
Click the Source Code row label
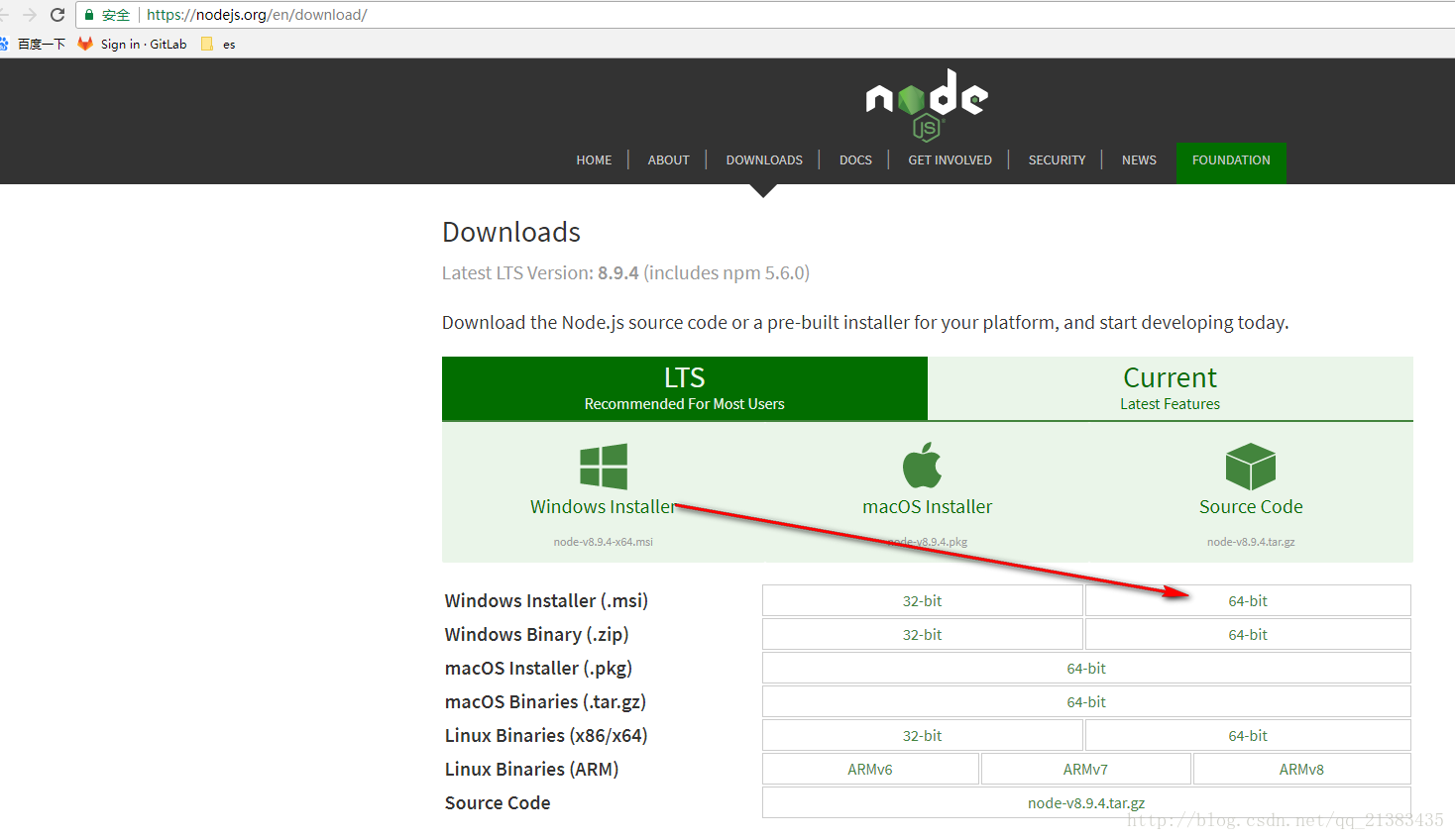pyautogui.click(x=498, y=803)
